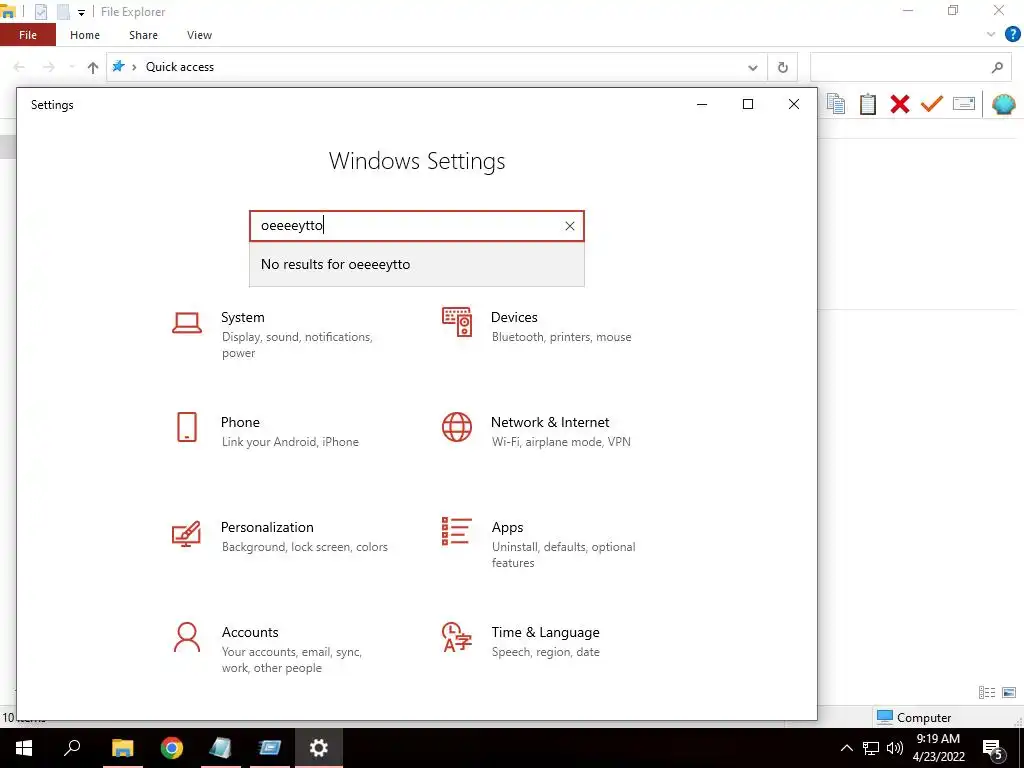Go up one folder level in File Explorer
Viewport: 1024px width, 768px height.
93,67
